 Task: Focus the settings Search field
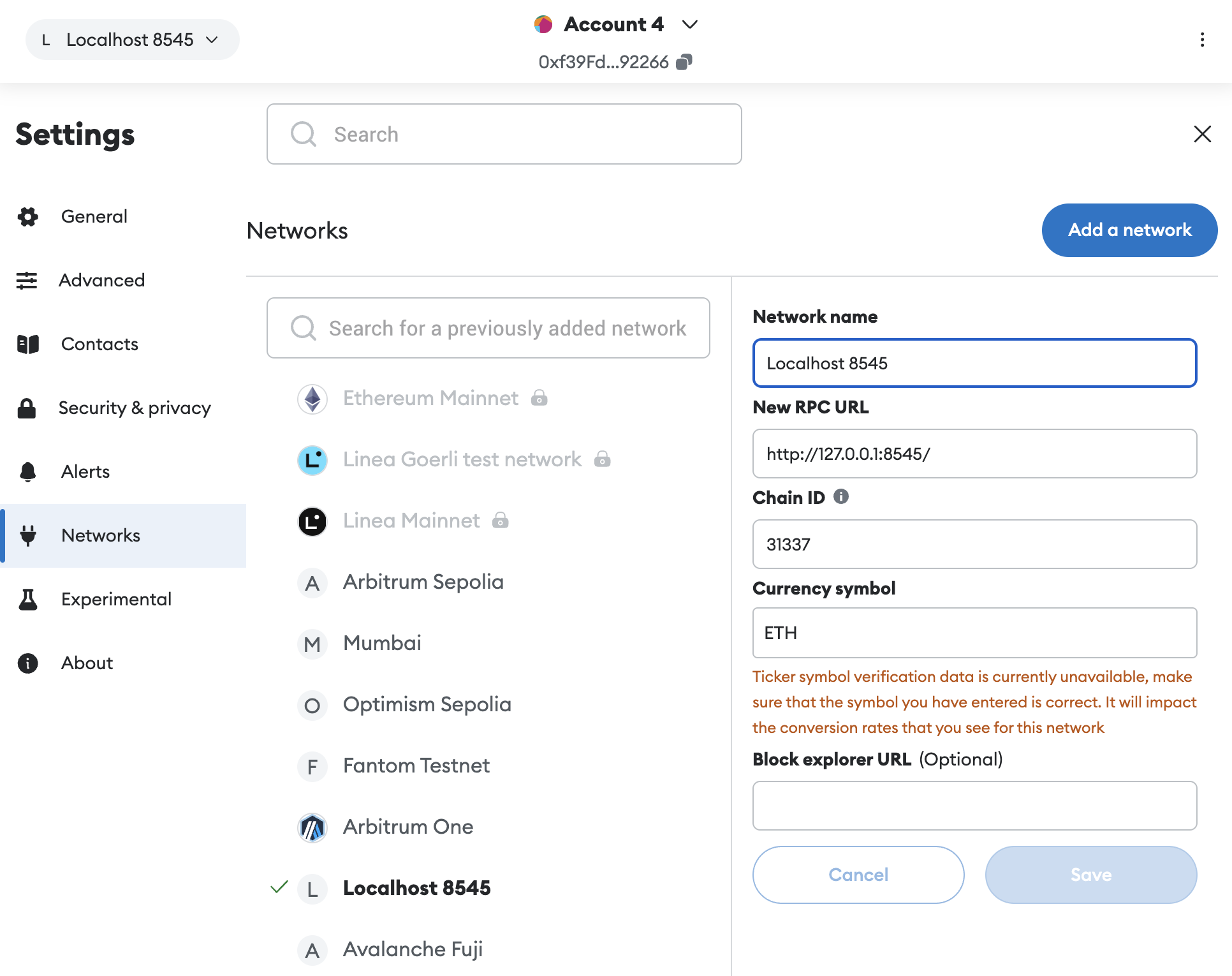coord(504,134)
